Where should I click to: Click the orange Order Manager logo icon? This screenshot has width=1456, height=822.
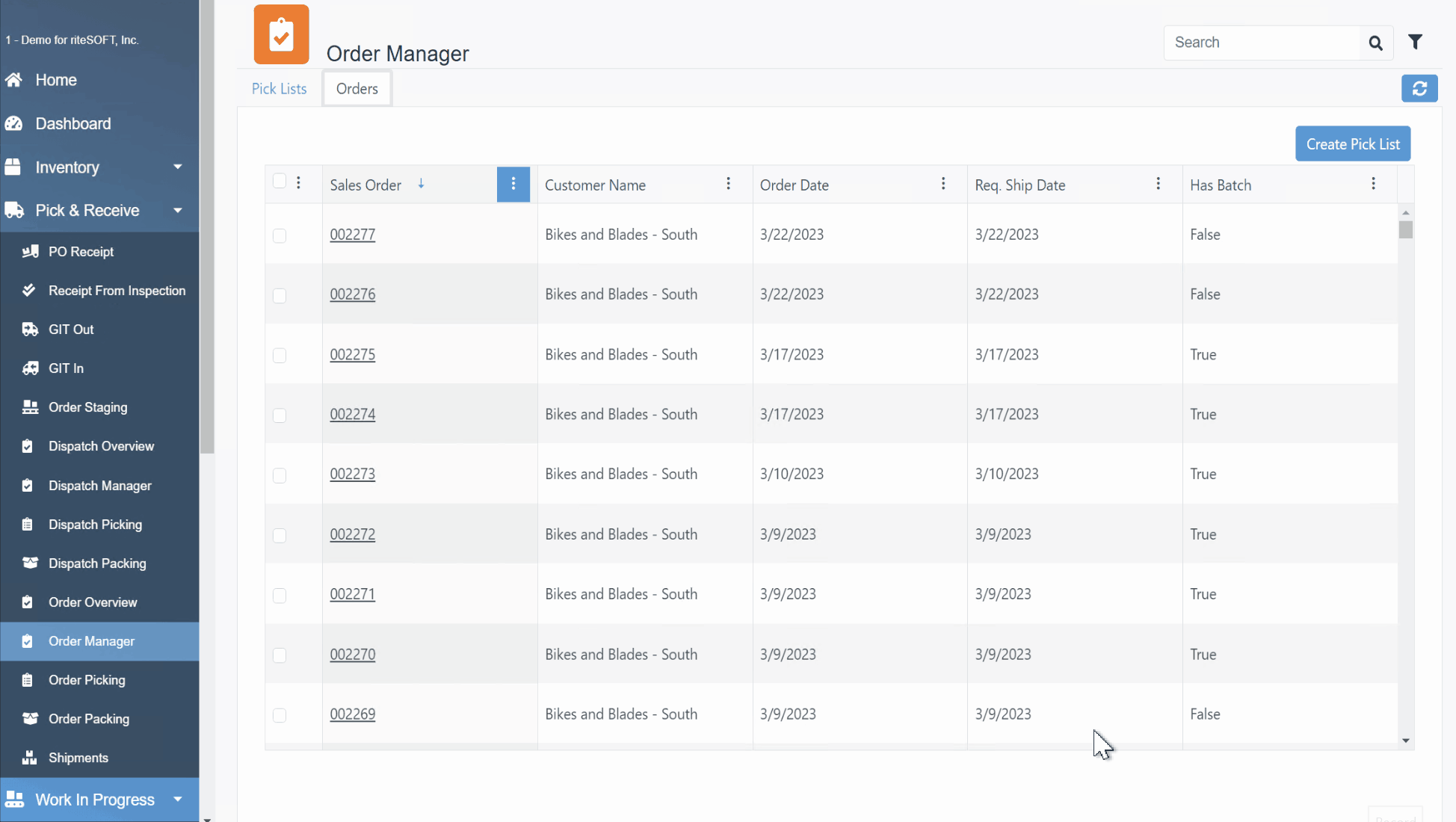coord(281,34)
